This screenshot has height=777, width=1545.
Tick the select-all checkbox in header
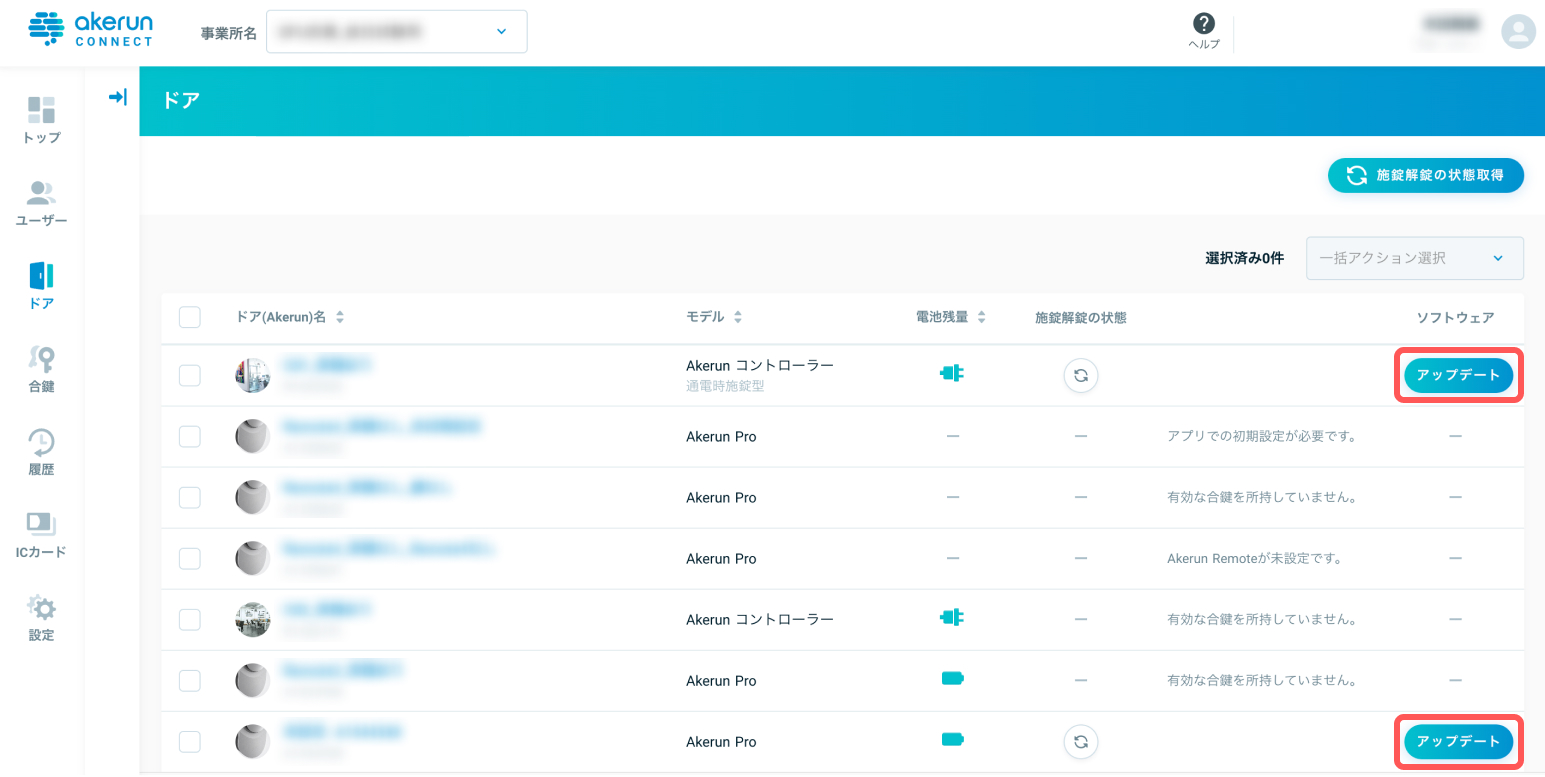click(x=190, y=317)
